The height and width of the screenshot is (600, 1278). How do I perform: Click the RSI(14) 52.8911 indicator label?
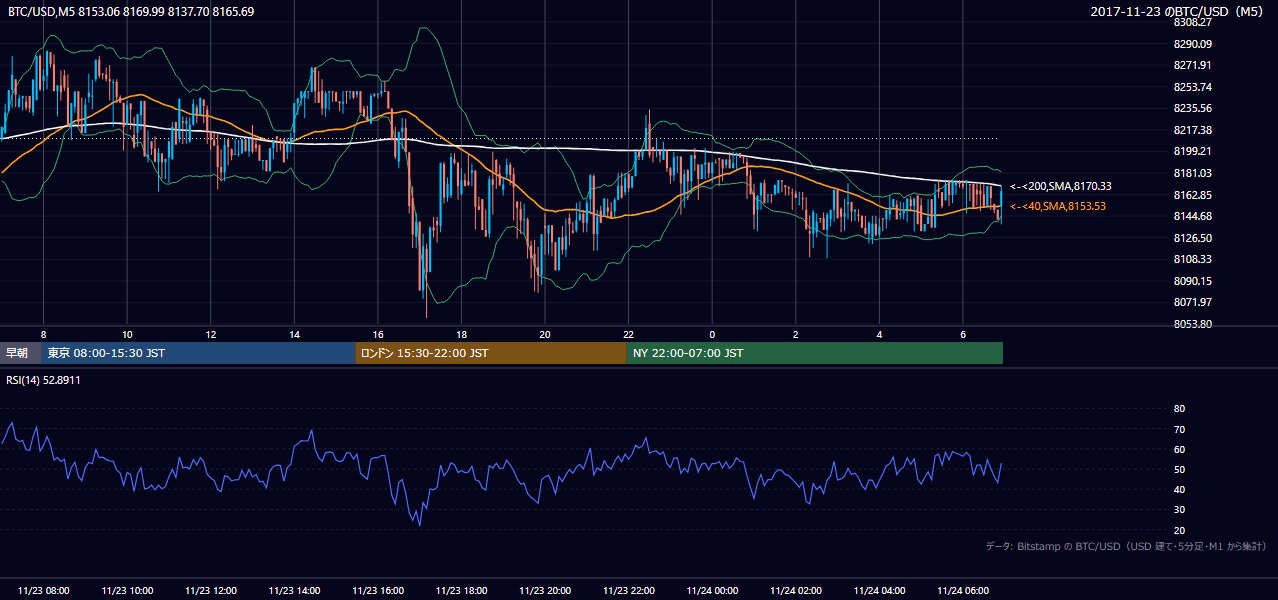click(x=44, y=380)
